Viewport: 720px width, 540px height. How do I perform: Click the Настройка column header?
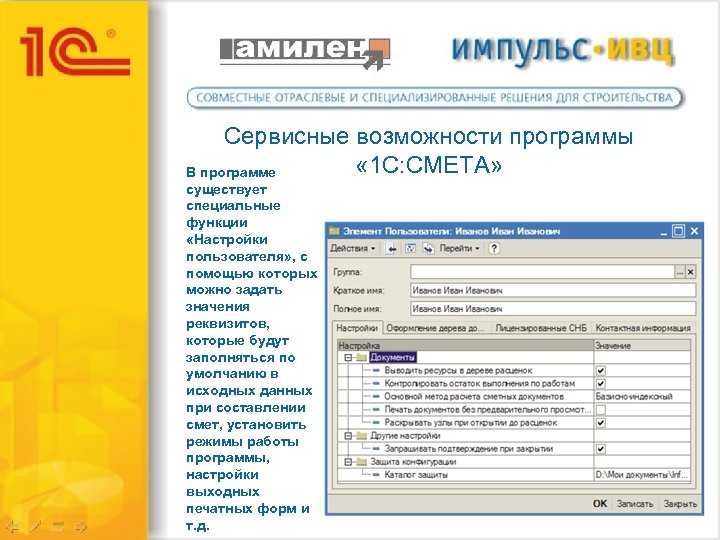coord(466,345)
